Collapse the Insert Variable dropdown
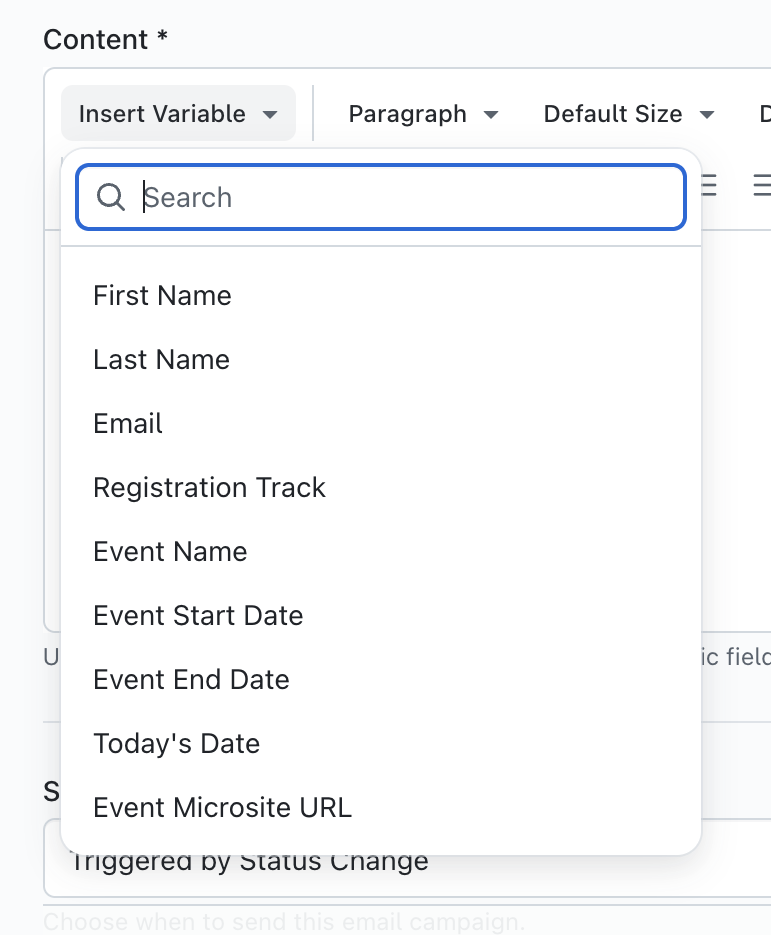The height and width of the screenshot is (935, 771). [178, 114]
